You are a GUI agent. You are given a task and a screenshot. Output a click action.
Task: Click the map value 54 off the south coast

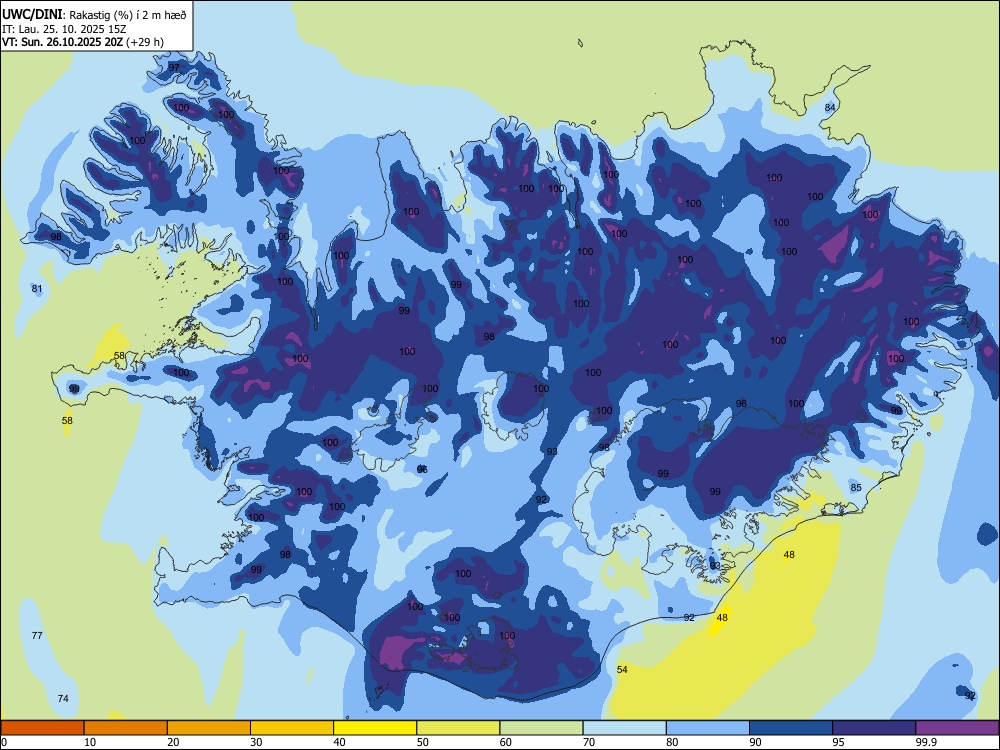[622, 669]
